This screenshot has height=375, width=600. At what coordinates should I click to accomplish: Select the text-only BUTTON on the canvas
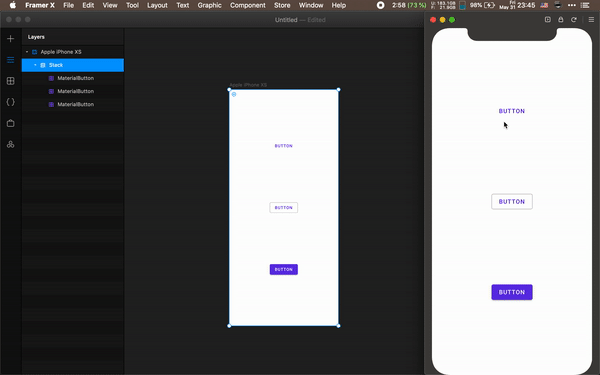[284, 146]
